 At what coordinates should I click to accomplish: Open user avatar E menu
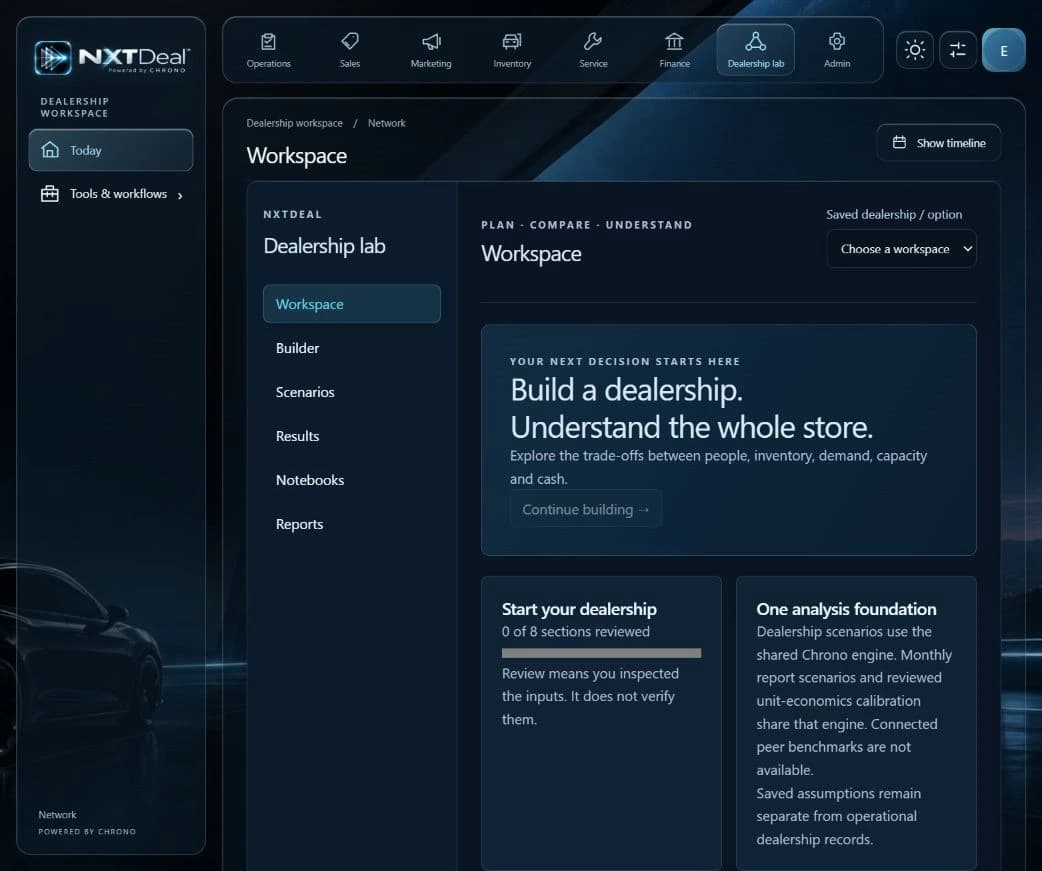[1003, 50]
